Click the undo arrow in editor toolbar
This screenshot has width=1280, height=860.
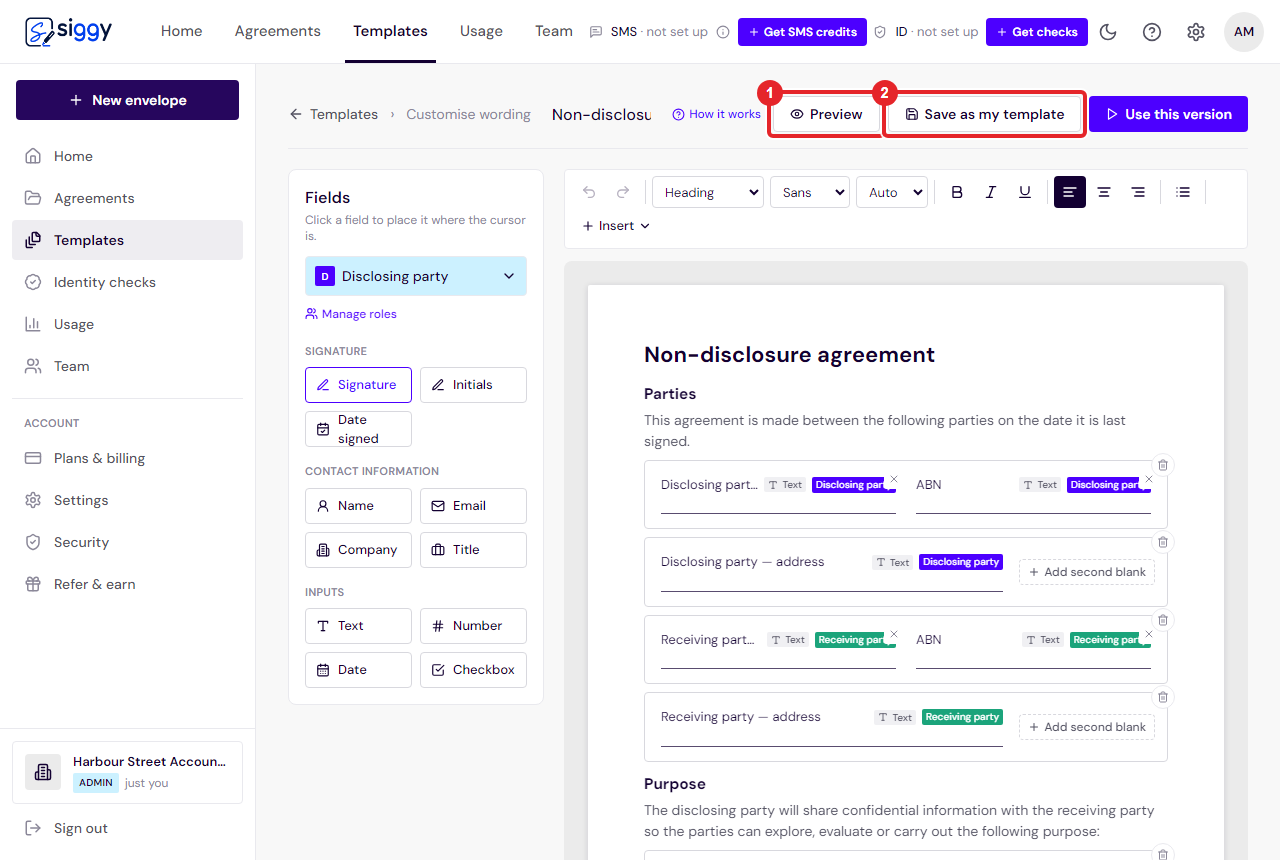coord(589,192)
